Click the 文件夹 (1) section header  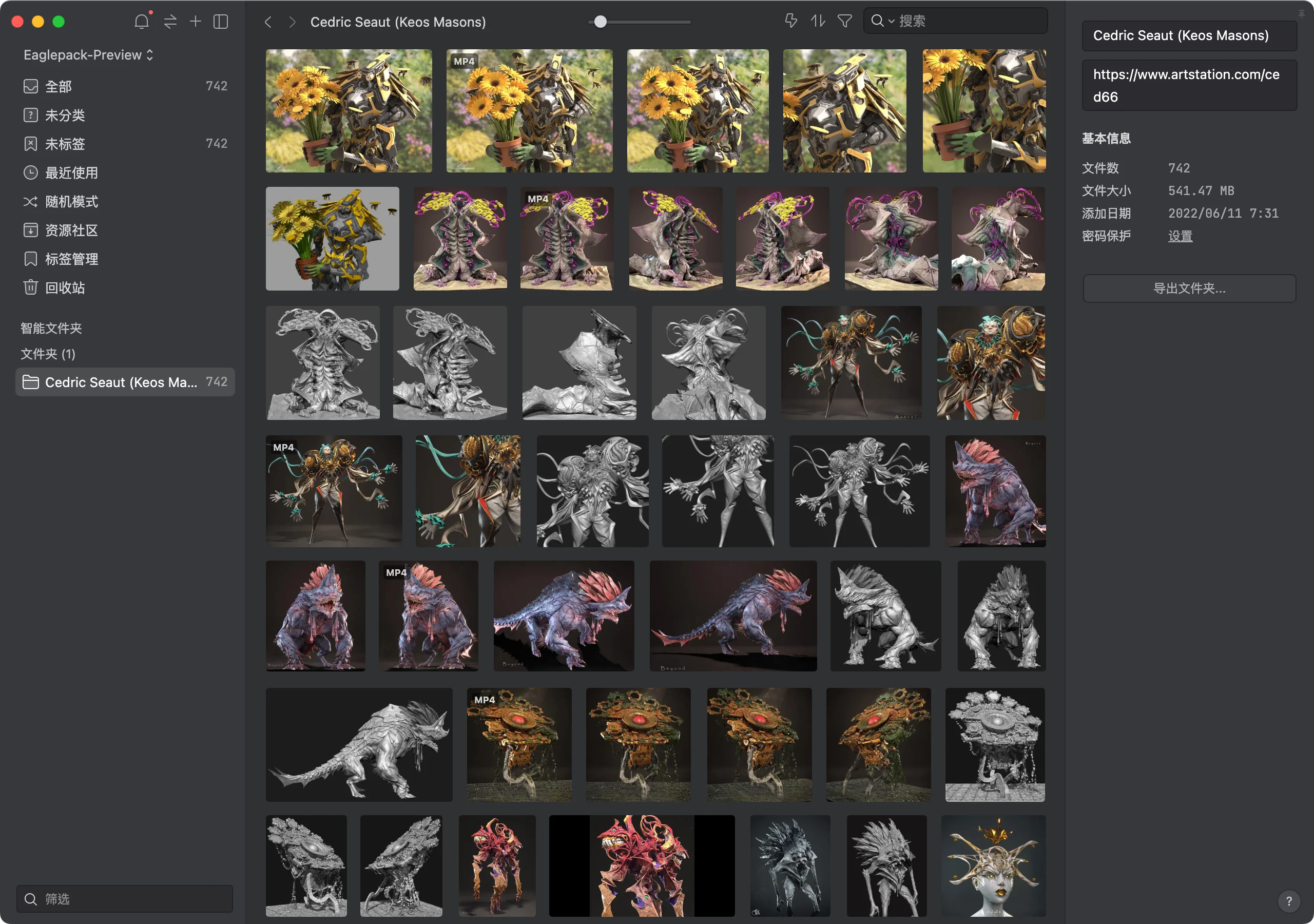pyautogui.click(x=48, y=354)
